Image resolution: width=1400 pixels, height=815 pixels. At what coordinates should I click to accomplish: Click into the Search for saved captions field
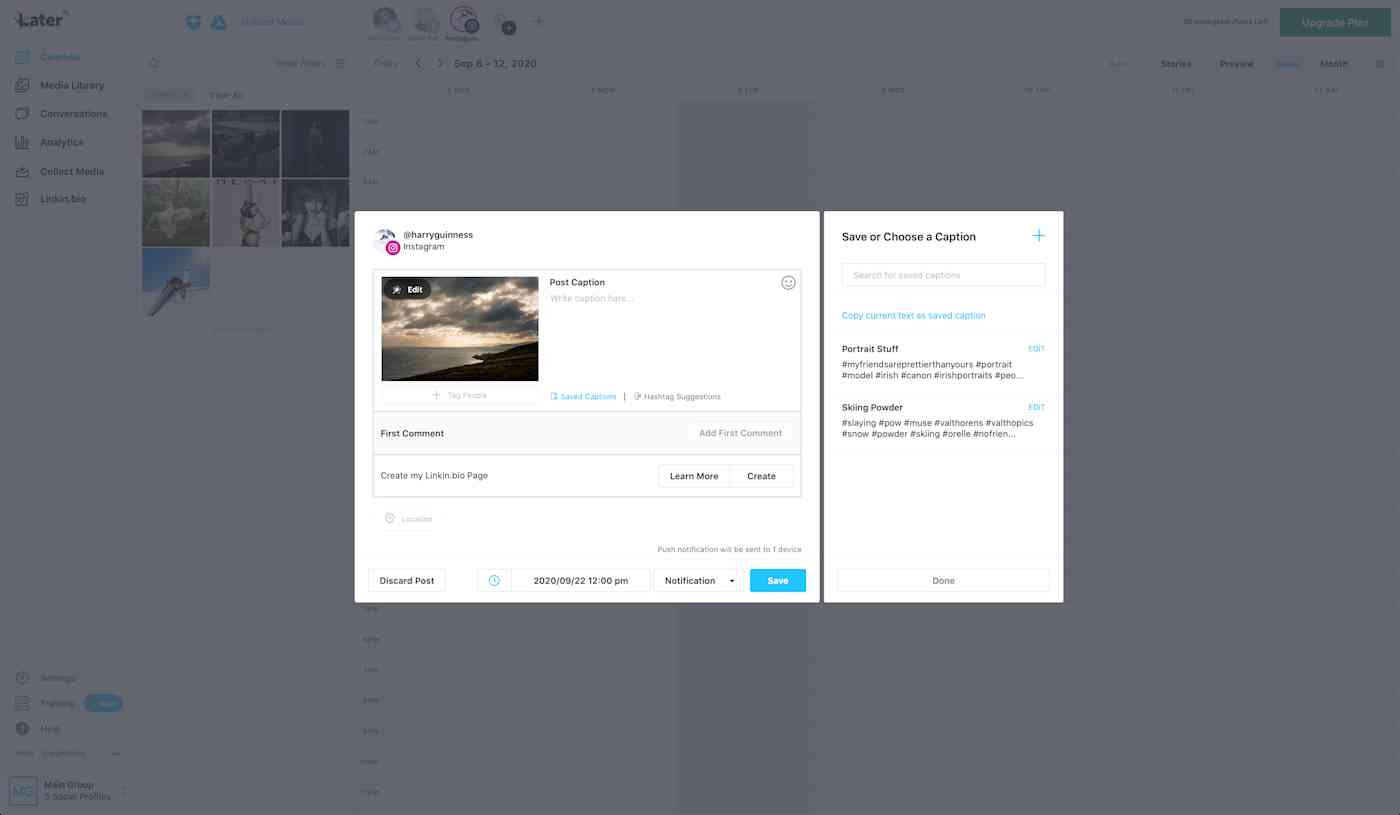tap(943, 275)
